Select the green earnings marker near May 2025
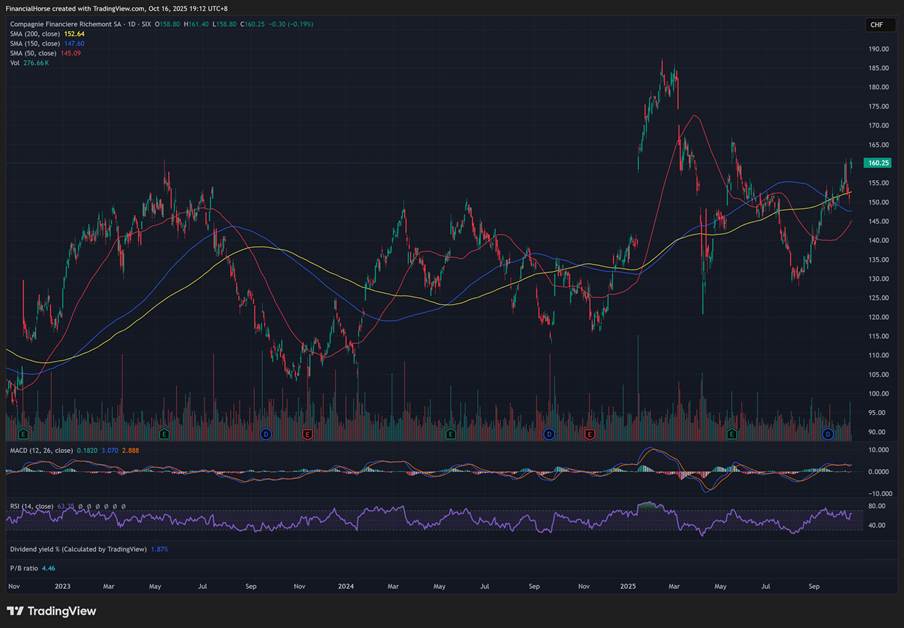The width and height of the screenshot is (904, 628). click(732, 434)
